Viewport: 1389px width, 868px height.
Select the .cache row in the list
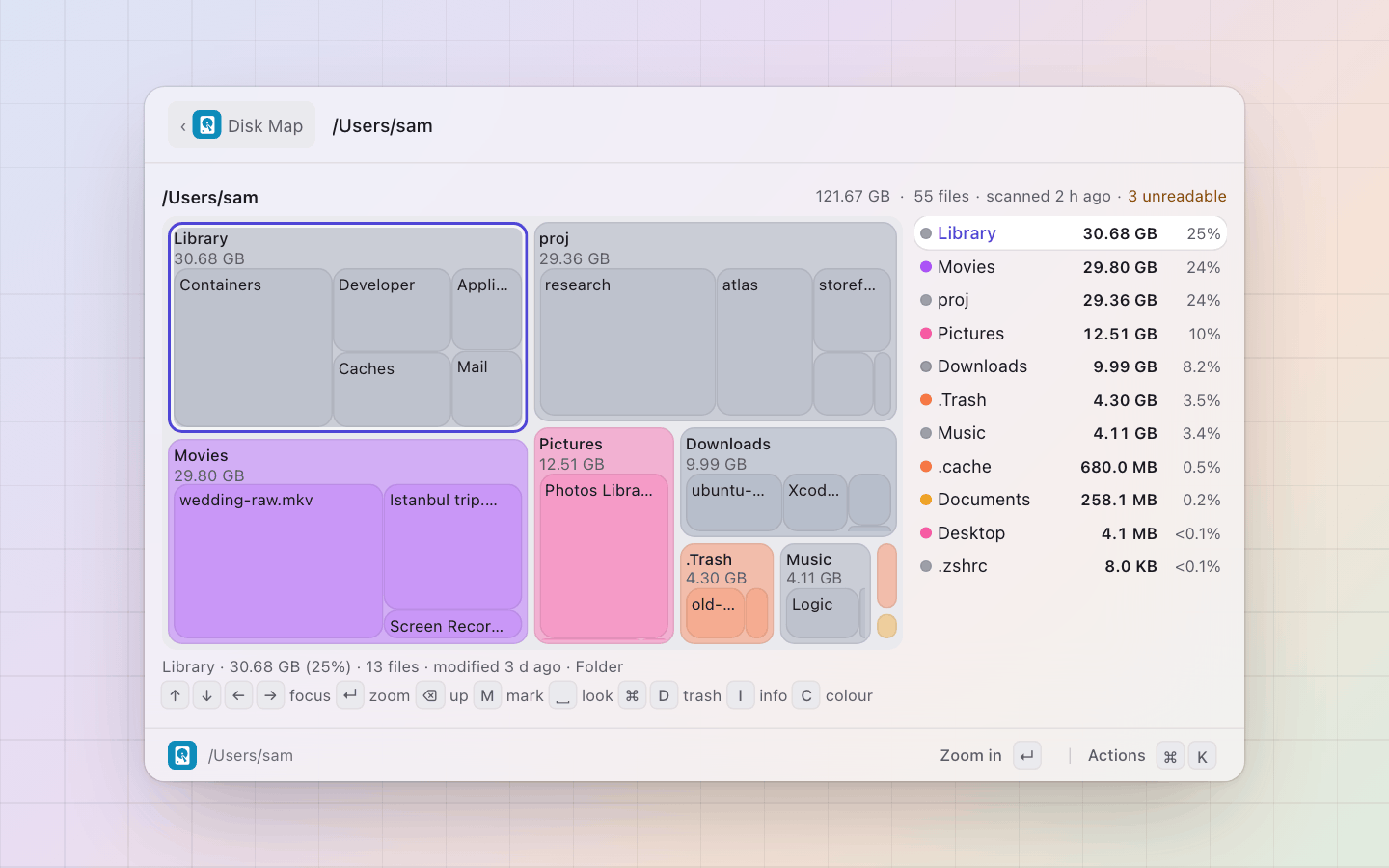pyautogui.click(x=1071, y=467)
